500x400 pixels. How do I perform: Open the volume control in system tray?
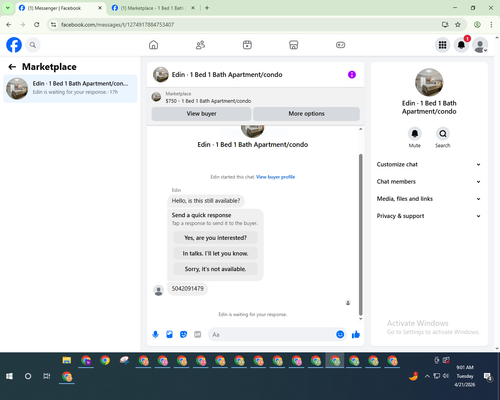(x=446, y=376)
